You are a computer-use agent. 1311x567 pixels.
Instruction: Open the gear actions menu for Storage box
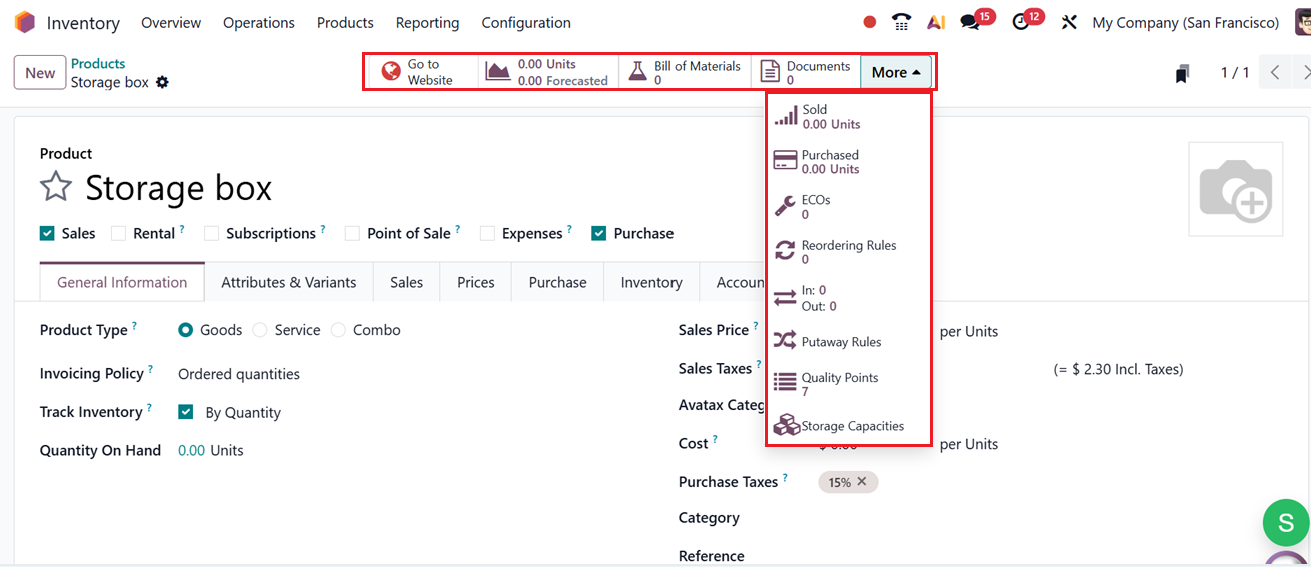162,82
